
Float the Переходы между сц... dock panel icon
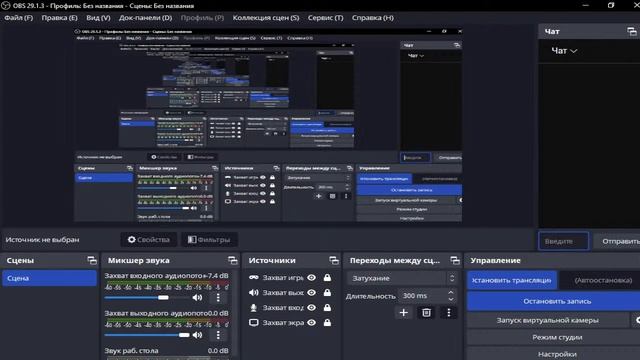455,260
